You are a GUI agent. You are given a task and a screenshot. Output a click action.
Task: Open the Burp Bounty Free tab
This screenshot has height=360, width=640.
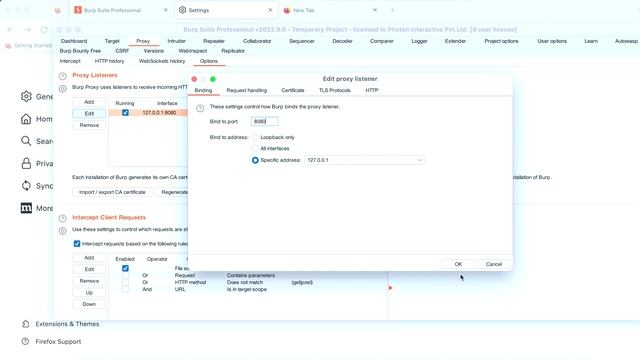pyautogui.click(x=80, y=51)
